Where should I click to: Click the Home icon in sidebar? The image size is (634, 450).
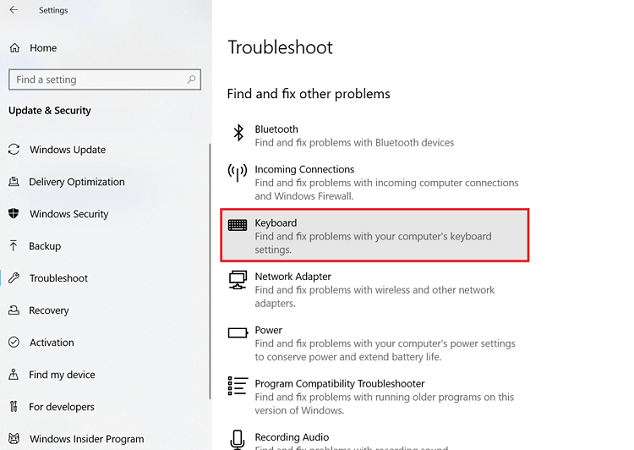tap(14, 47)
